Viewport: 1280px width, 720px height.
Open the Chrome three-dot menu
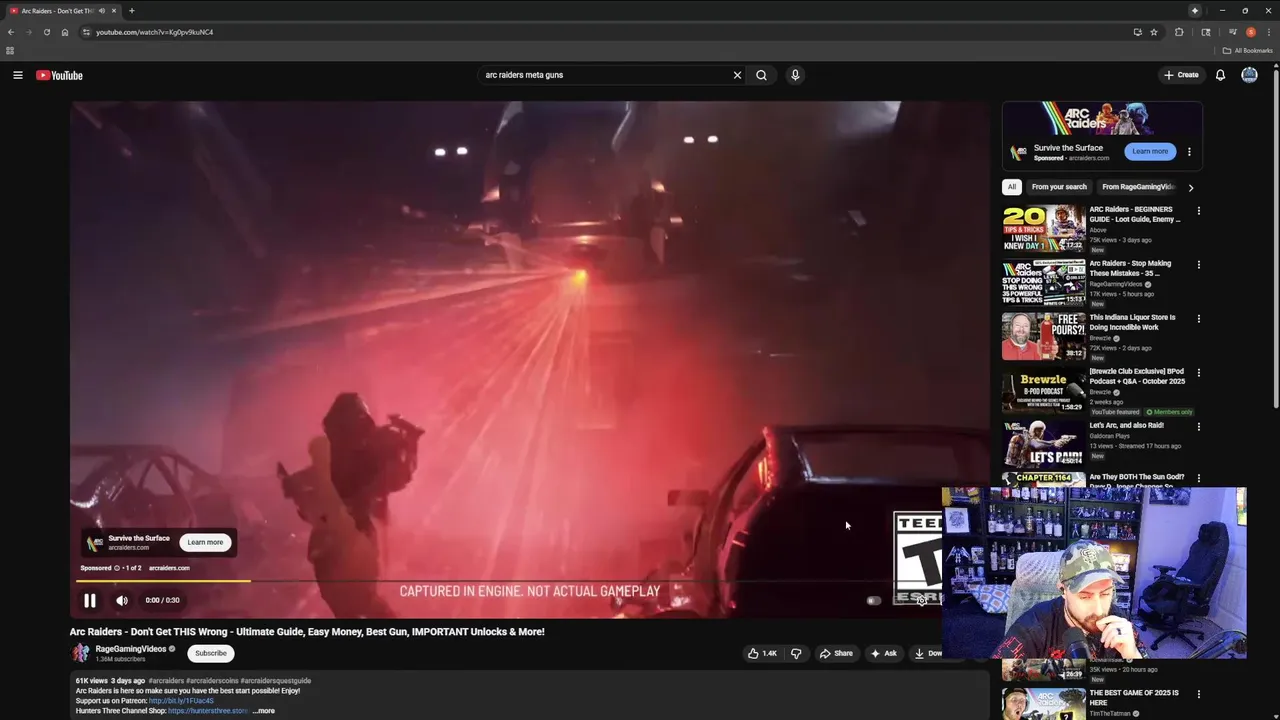(1269, 32)
